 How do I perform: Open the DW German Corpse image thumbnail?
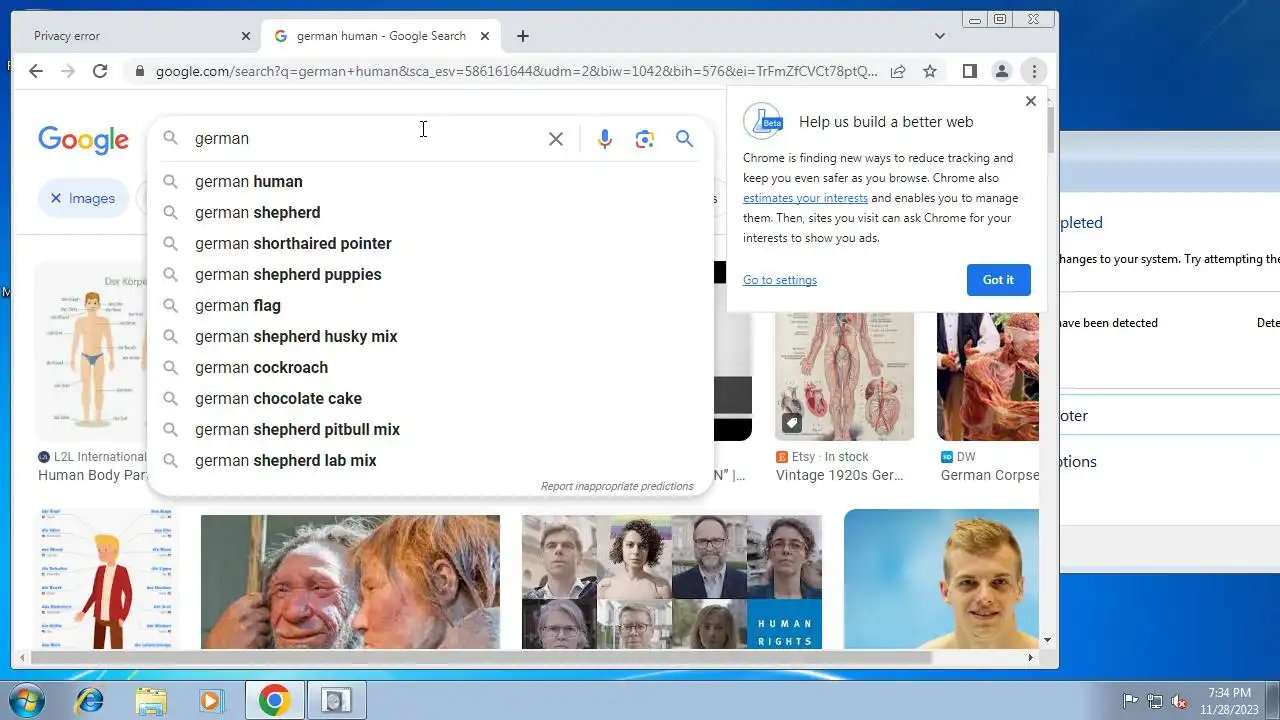(988, 375)
